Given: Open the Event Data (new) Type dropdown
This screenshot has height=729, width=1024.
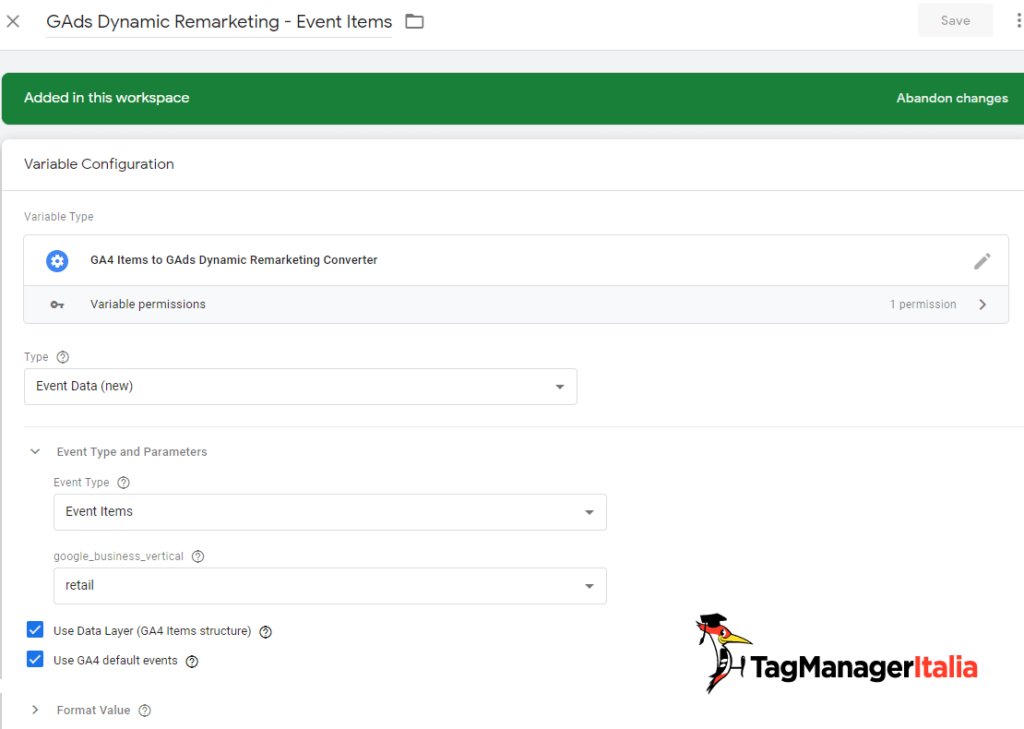Looking at the screenshot, I should pos(300,387).
